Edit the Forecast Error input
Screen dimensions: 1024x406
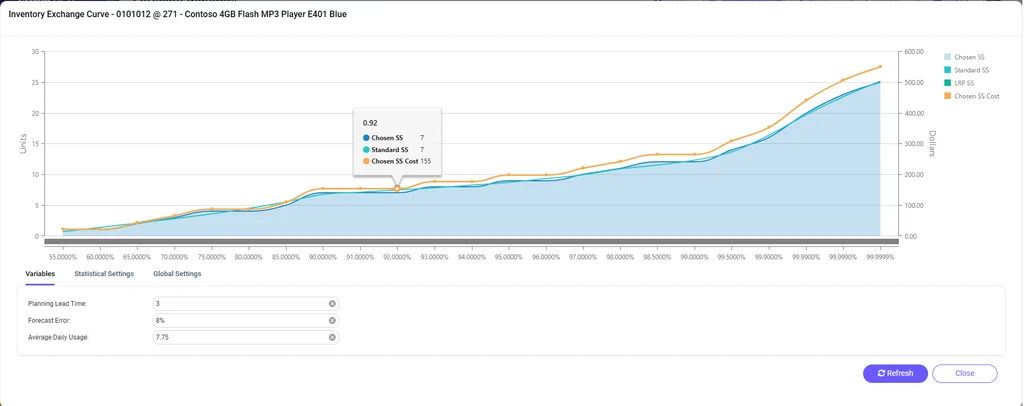(x=246, y=320)
